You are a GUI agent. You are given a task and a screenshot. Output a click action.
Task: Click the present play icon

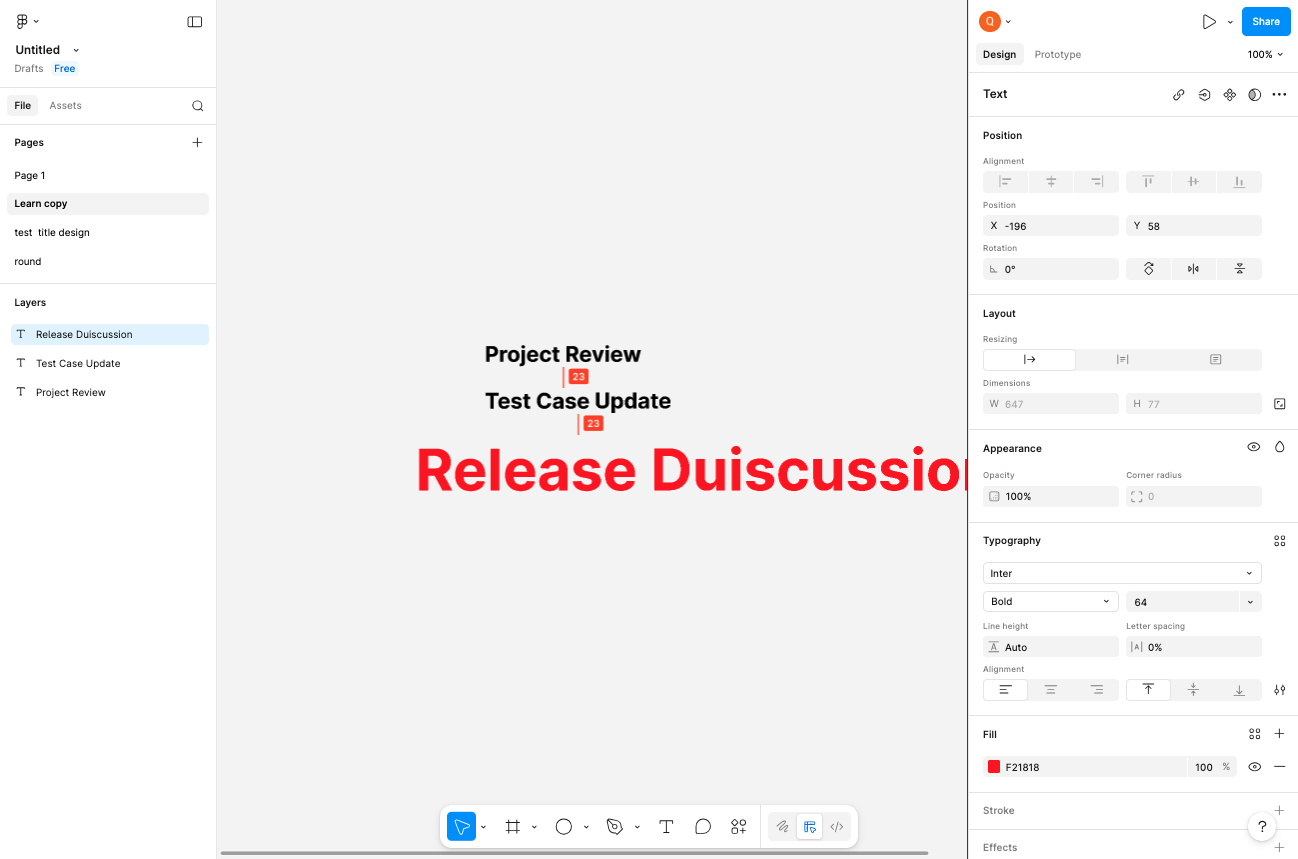pos(1209,21)
